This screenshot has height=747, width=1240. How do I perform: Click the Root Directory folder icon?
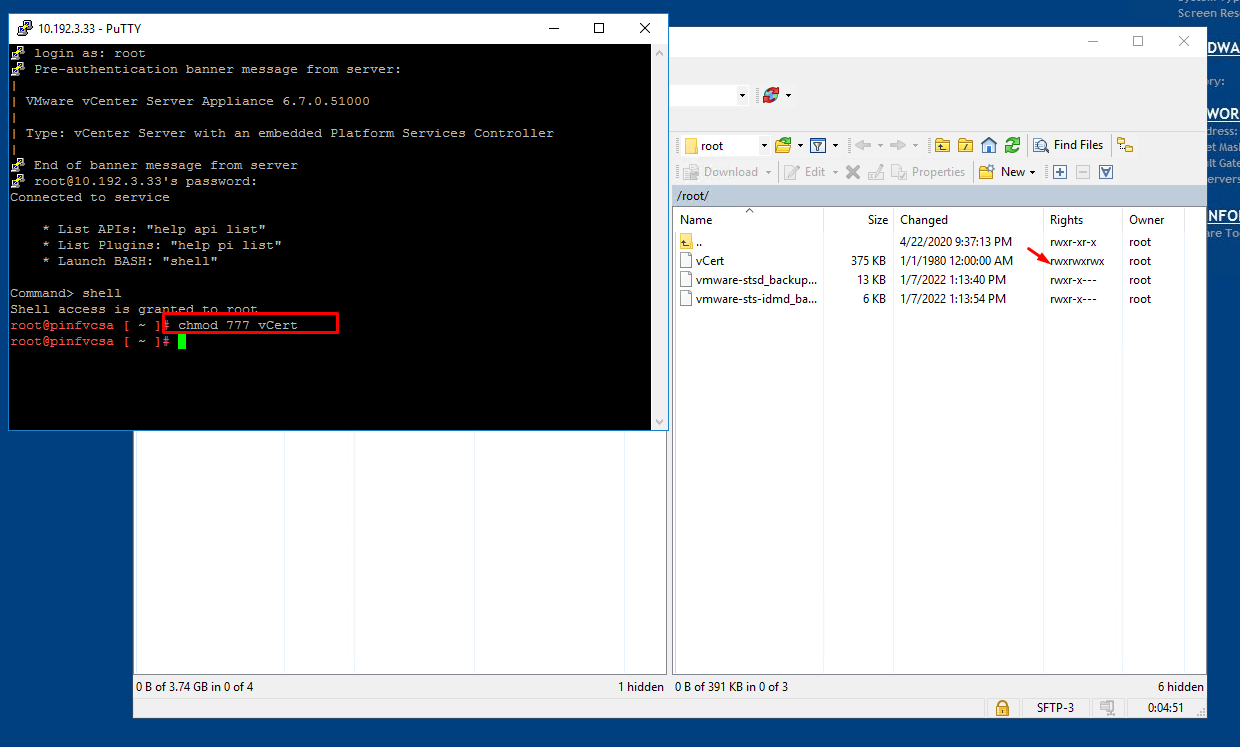[x=966, y=145]
